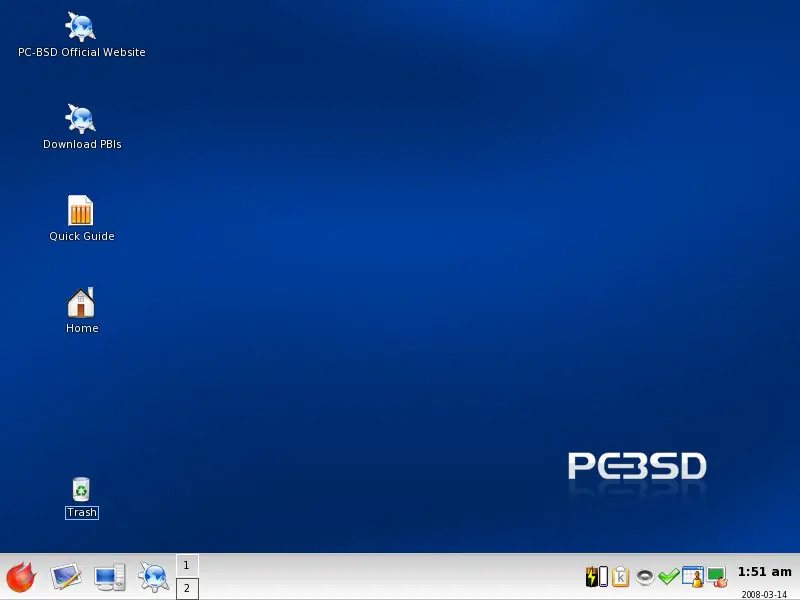Click the battery lightning tray icon
Viewport: 800px width, 600px height.
(x=596, y=577)
